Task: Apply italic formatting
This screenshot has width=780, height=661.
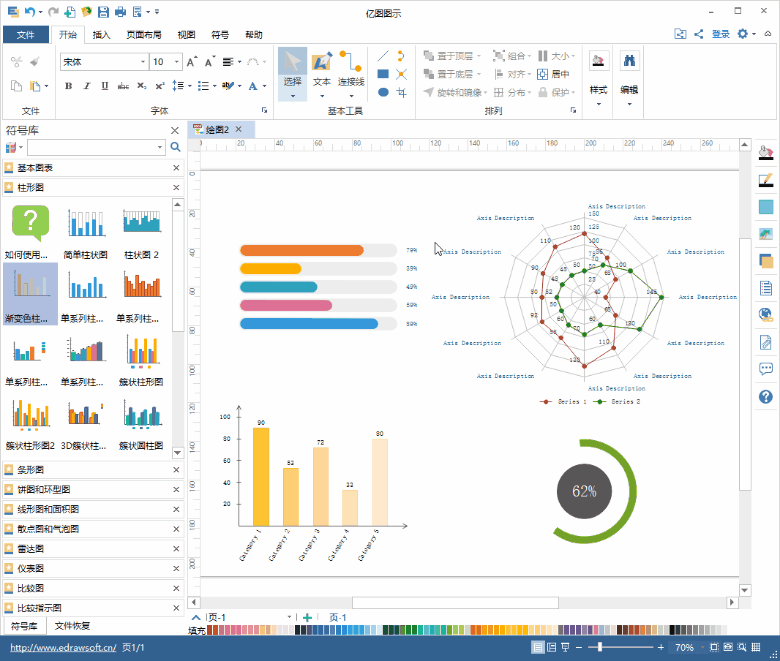Action: [87, 86]
